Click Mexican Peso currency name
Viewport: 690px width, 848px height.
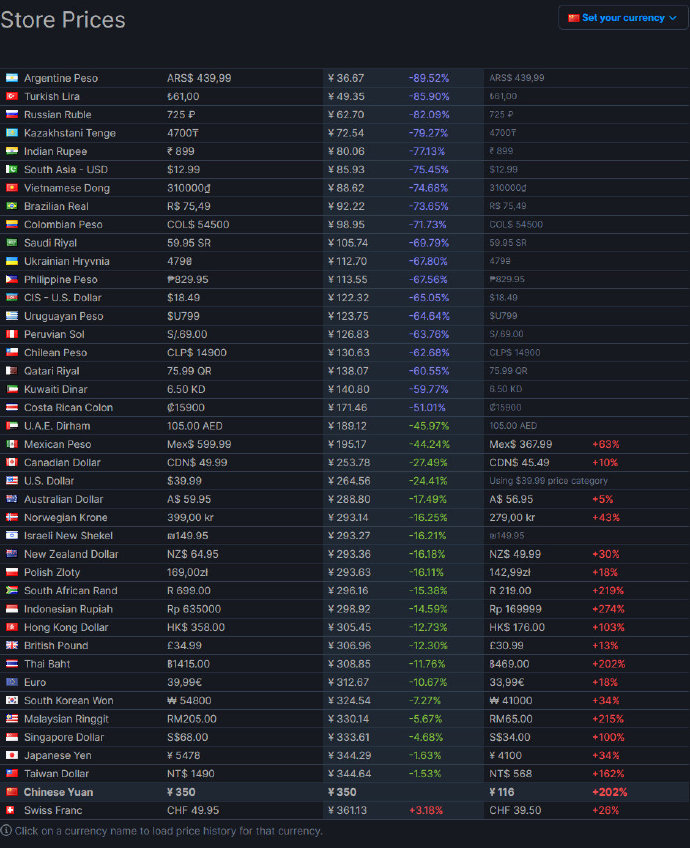coord(57,444)
